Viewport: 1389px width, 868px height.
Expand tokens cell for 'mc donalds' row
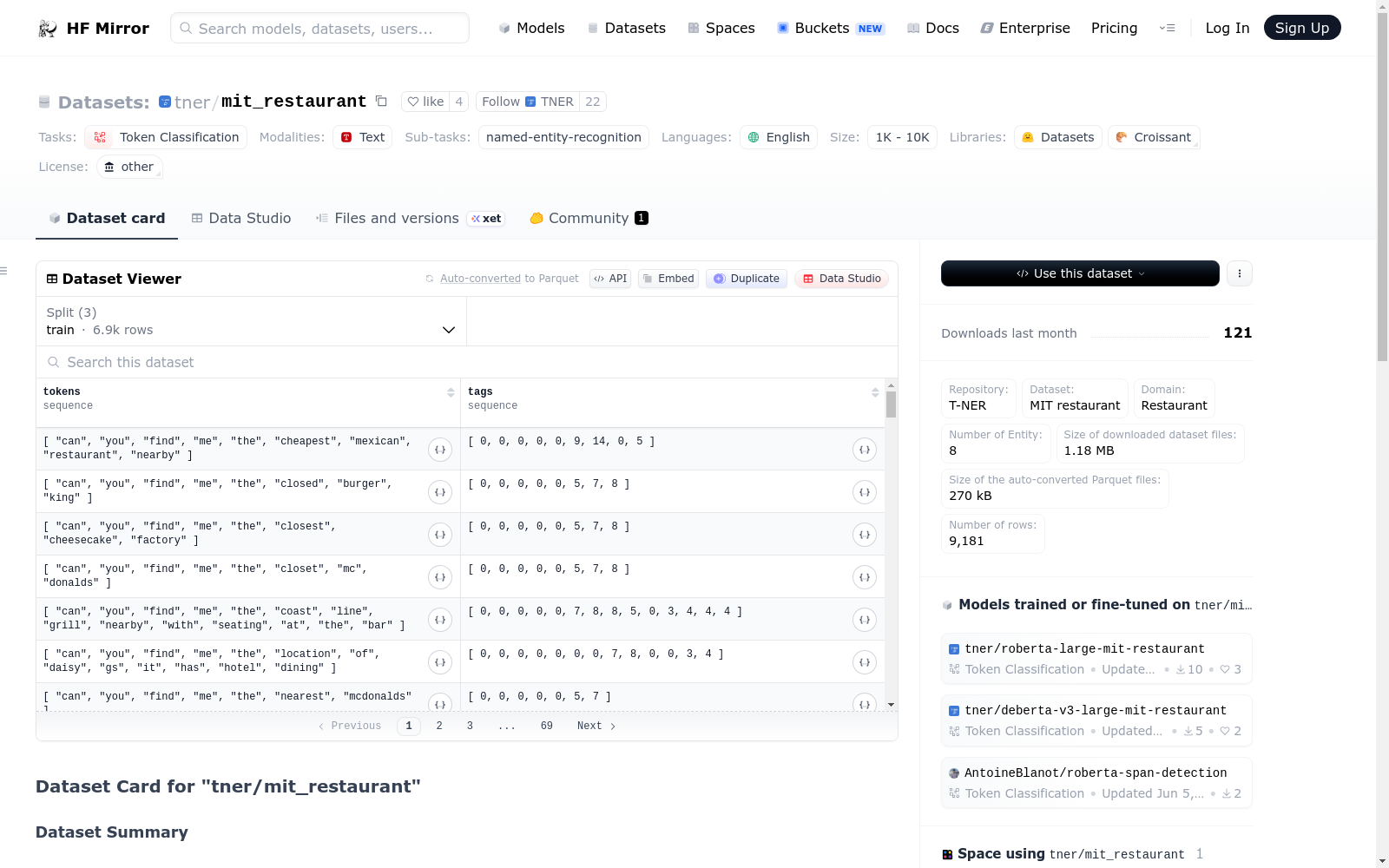pos(440,577)
